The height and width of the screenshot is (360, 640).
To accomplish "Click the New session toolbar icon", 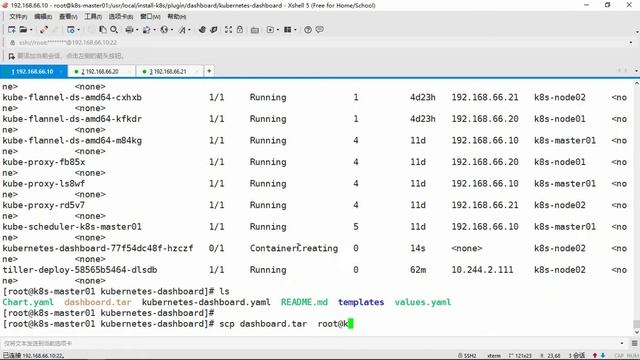I will click(11, 29).
